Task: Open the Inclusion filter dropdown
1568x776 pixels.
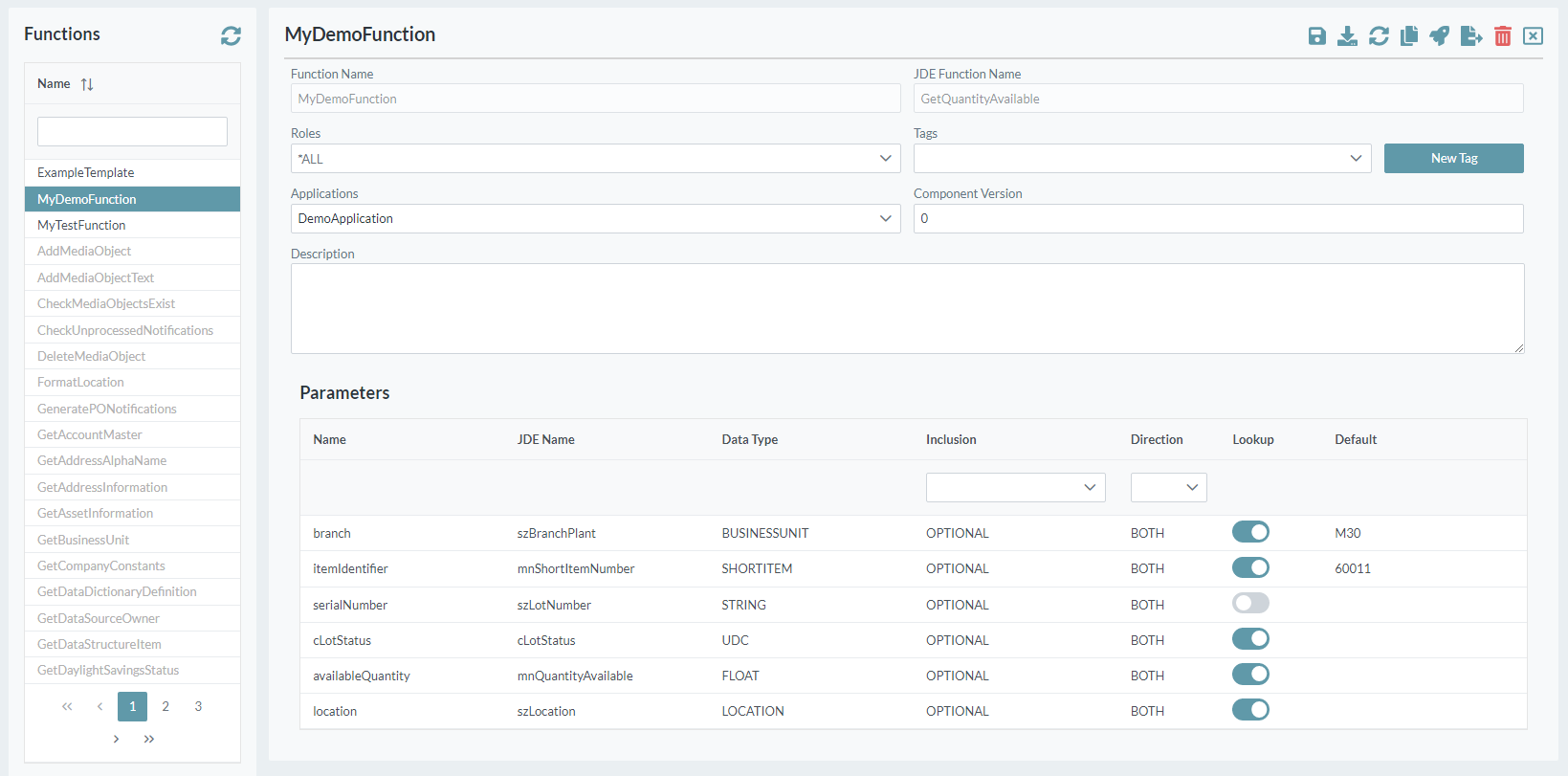Action: pos(1015,488)
